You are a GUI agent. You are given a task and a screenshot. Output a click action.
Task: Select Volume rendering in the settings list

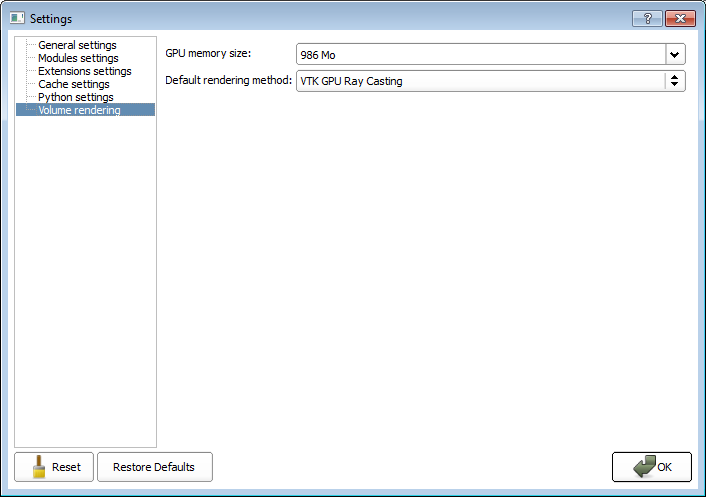[x=79, y=110]
